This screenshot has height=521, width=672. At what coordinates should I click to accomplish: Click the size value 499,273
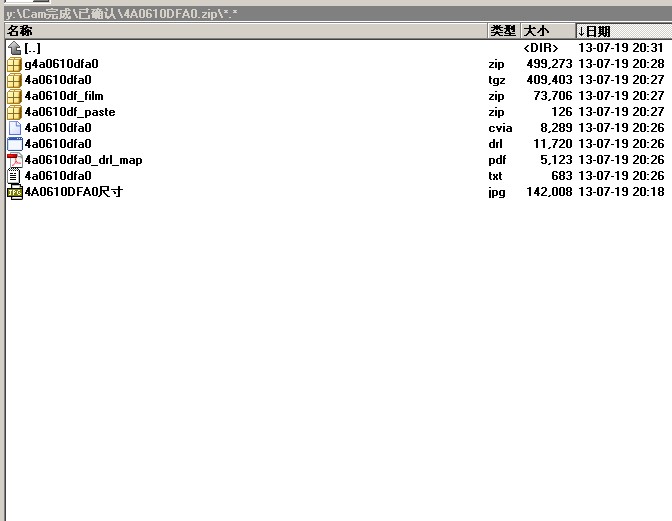[x=549, y=64]
